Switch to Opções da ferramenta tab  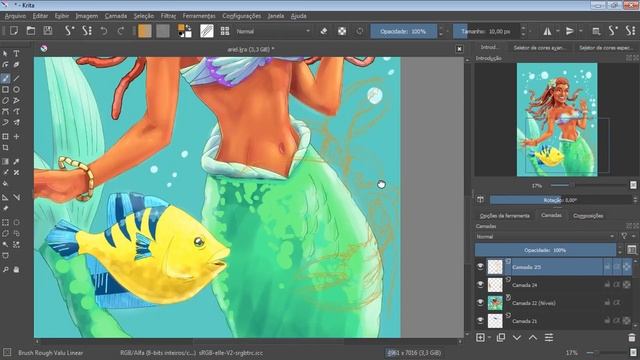pos(504,216)
